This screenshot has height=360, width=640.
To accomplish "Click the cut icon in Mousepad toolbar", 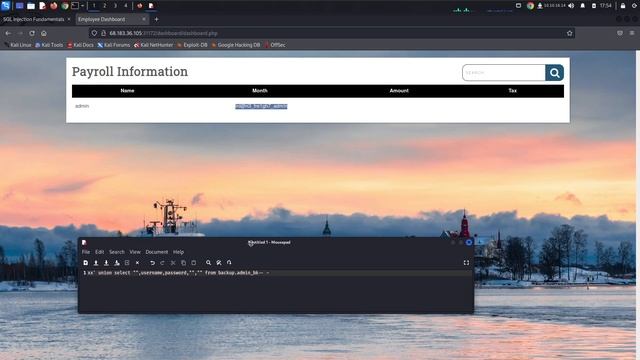I will (x=173, y=263).
